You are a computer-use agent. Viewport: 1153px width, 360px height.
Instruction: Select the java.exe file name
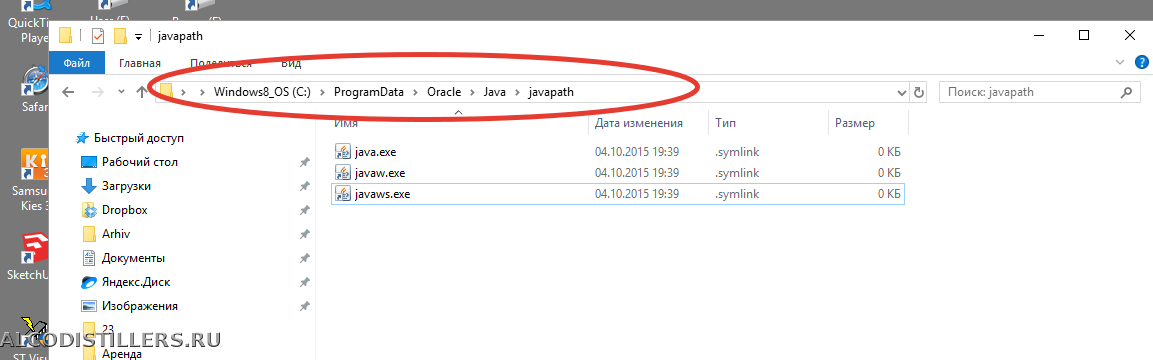[x=375, y=152]
